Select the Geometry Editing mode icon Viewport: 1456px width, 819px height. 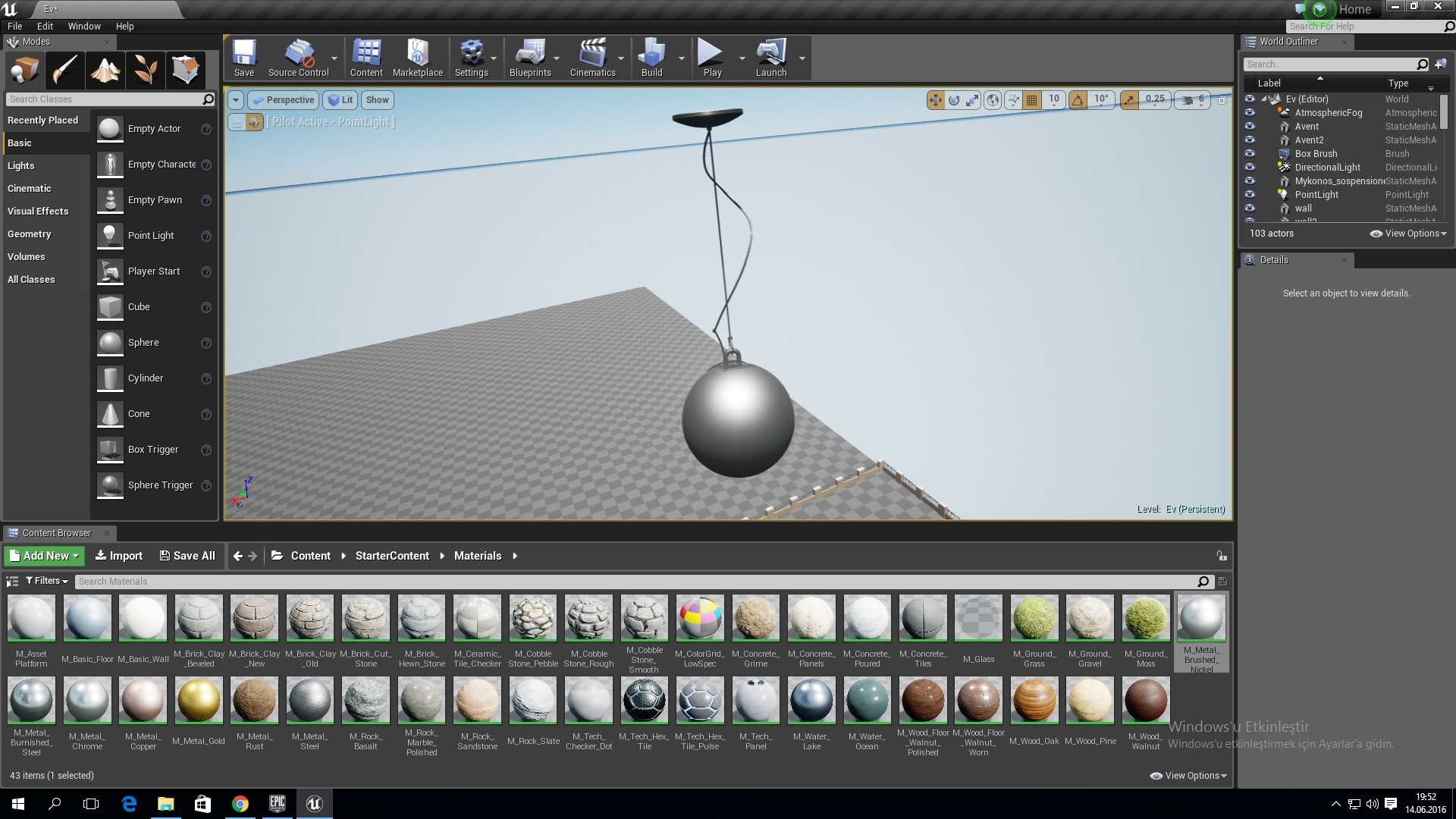186,70
